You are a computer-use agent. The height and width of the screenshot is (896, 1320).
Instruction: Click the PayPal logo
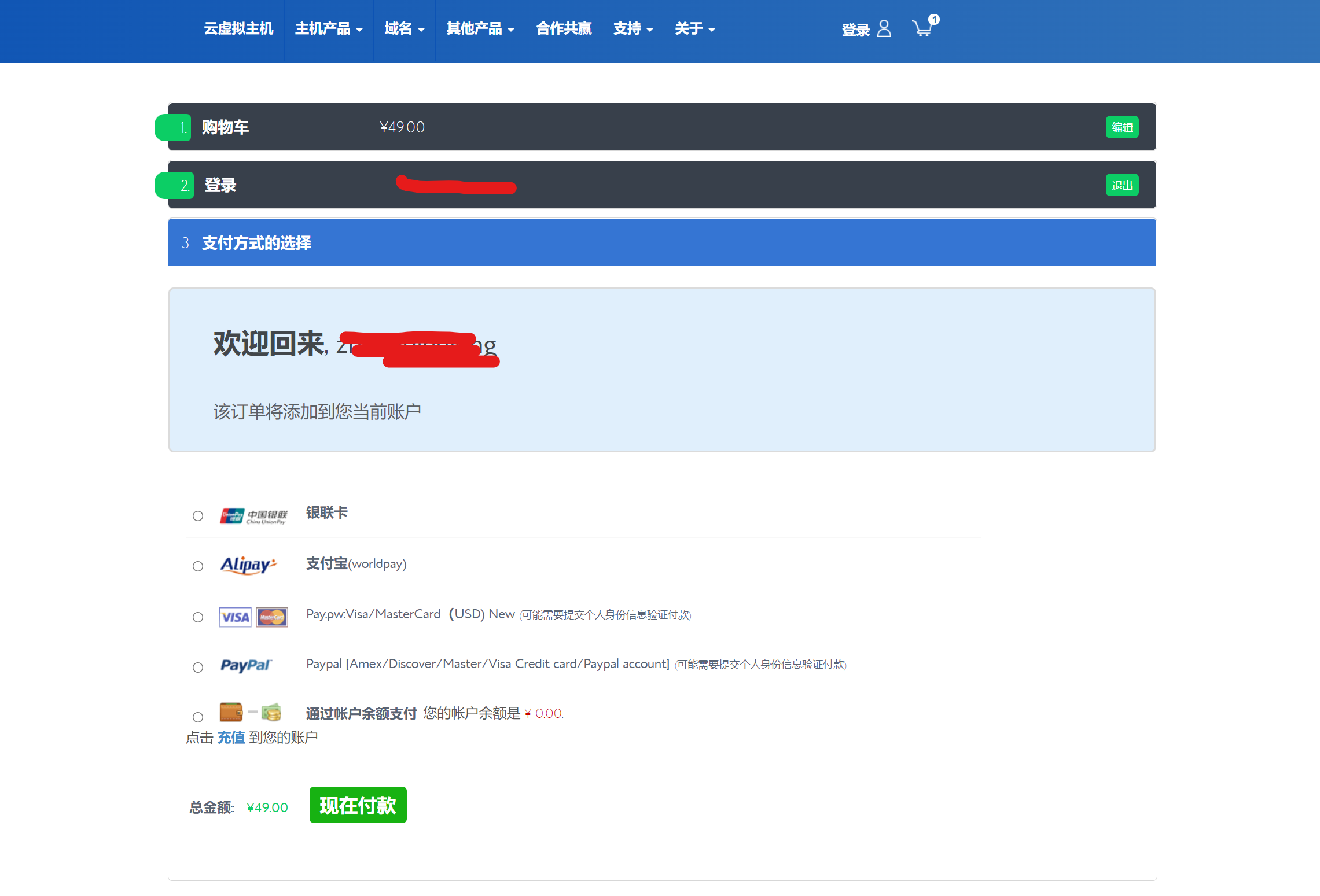coord(246,665)
